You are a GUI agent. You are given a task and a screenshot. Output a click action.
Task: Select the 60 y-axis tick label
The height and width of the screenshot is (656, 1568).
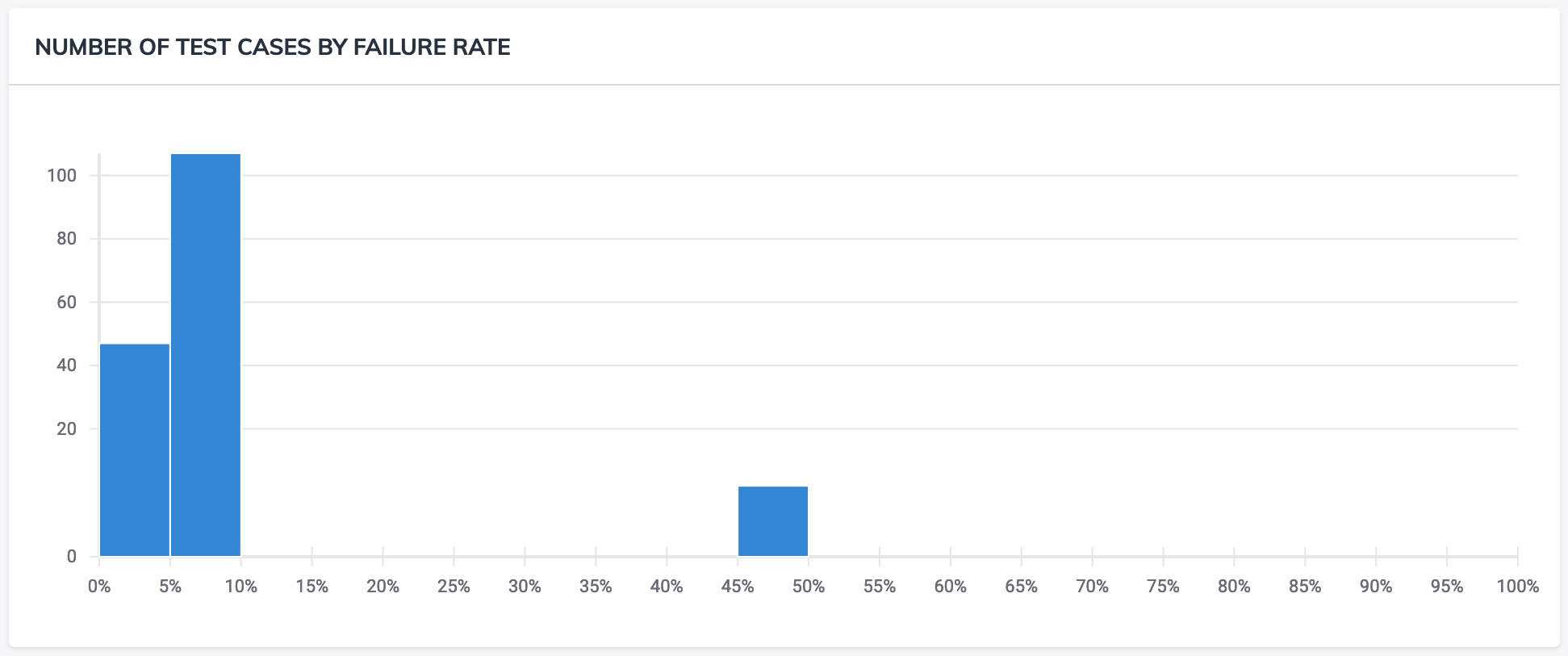click(x=67, y=303)
